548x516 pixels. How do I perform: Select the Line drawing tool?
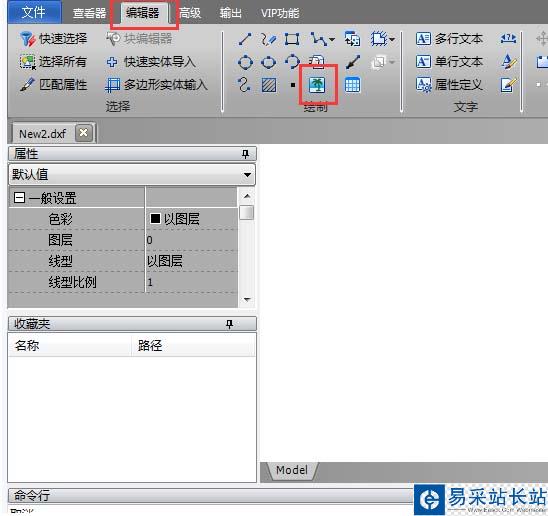click(245, 39)
